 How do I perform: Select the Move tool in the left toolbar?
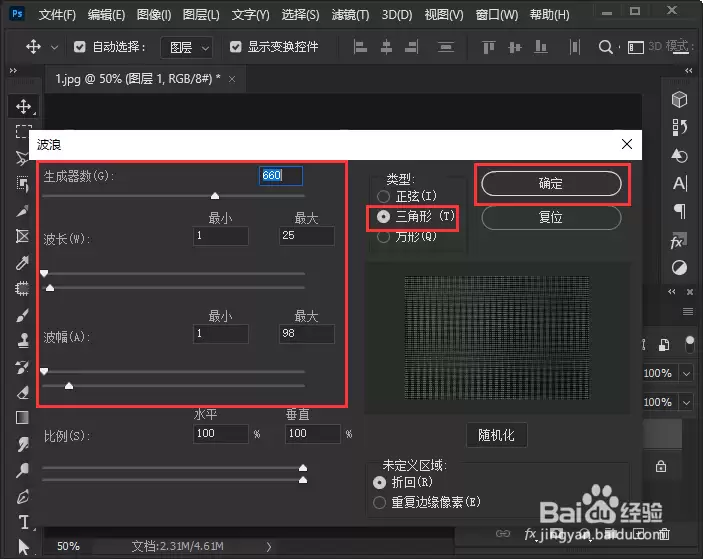coord(23,106)
